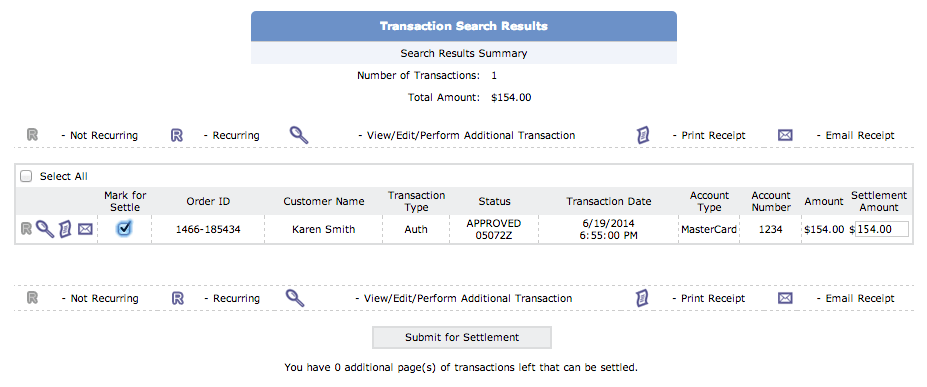The height and width of the screenshot is (387, 927).
Task: Uncheck Mark for Settle checkbox
Action: pos(124,228)
